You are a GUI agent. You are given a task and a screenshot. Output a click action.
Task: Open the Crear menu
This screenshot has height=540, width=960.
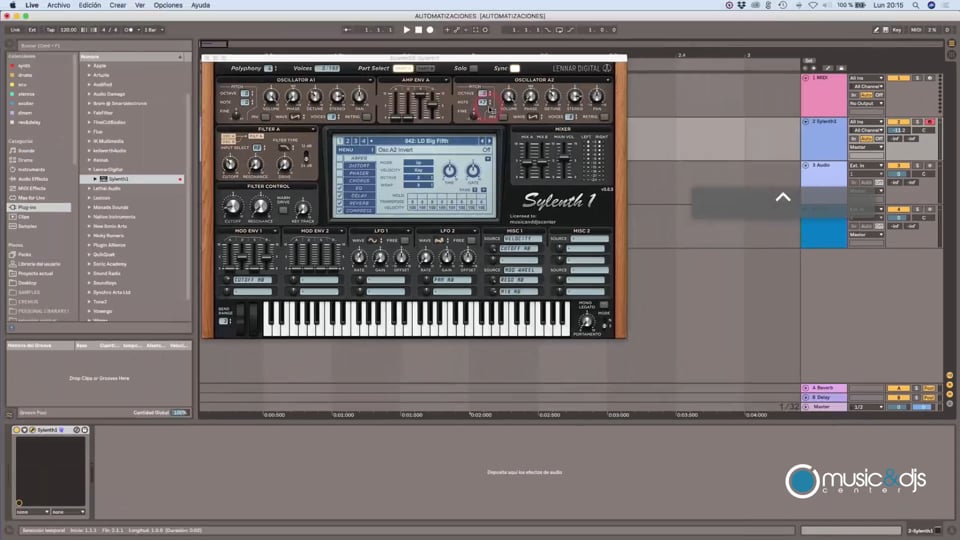click(x=118, y=5)
